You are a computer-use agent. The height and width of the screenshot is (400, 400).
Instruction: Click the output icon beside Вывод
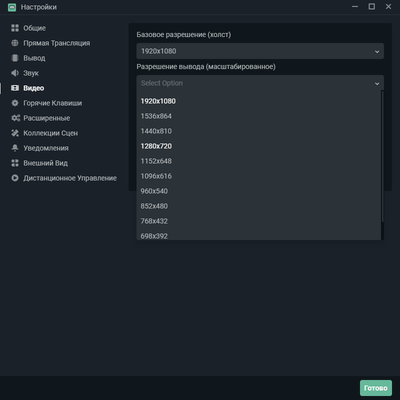point(15,58)
